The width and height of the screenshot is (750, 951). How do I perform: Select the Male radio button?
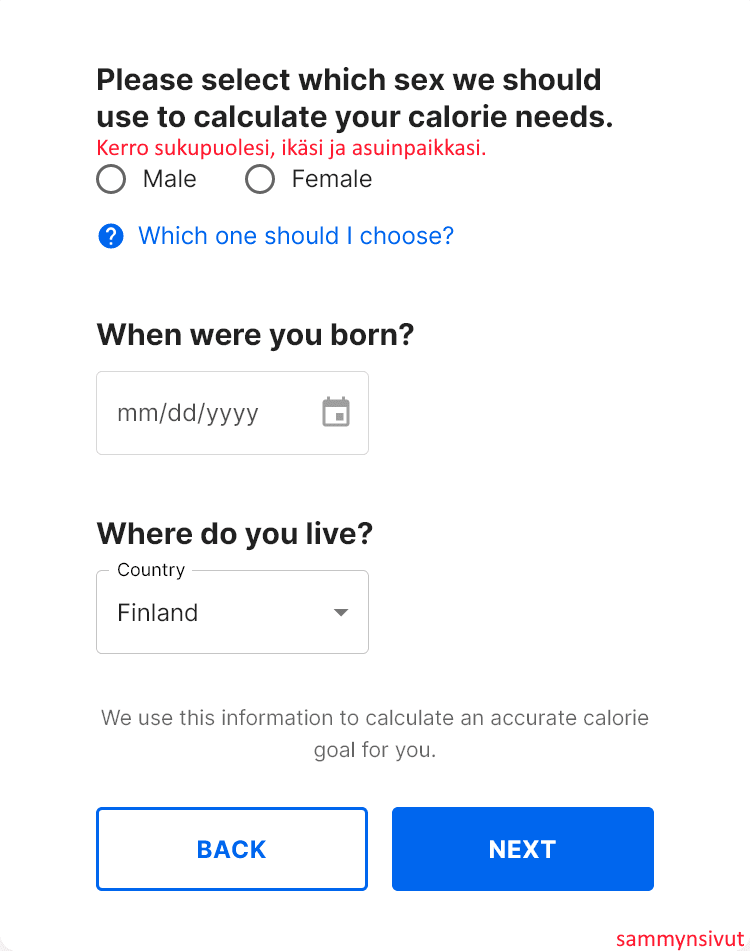coord(111,180)
